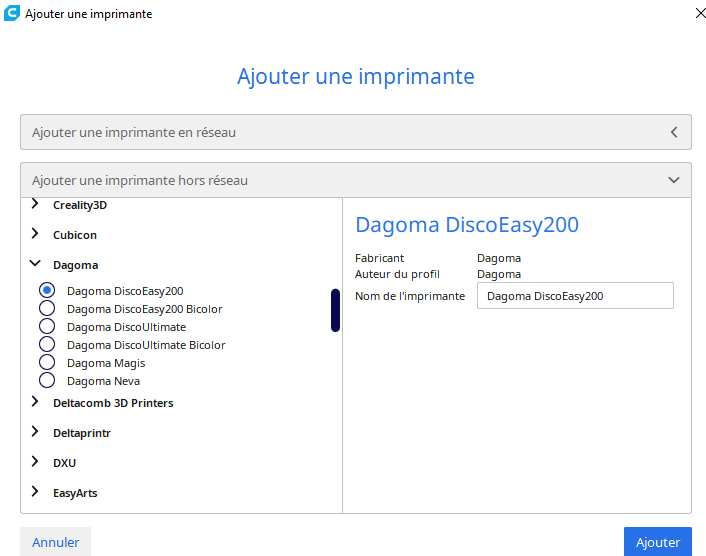Expand the EasyArts manufacturer group

coord(35,492)
